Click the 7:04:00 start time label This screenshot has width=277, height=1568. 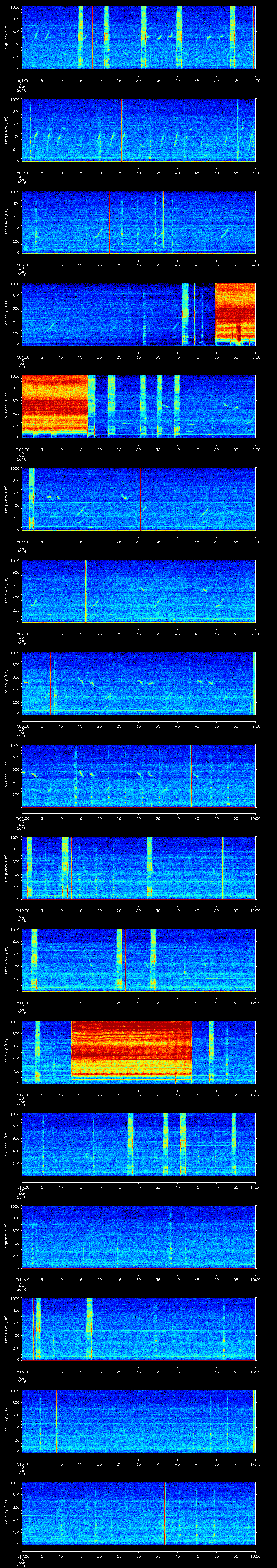click(x=22, y=357)
